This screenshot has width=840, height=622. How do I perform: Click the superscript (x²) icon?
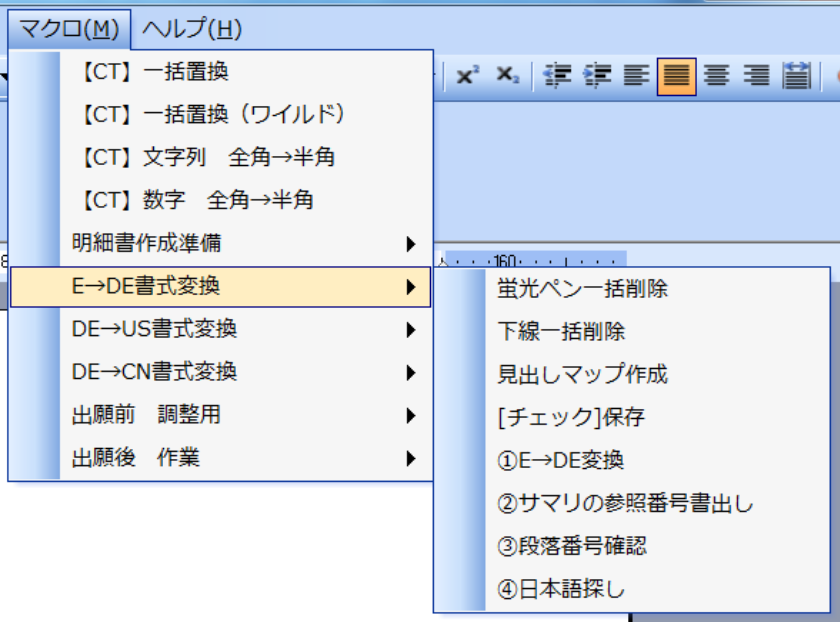point(465,76)
